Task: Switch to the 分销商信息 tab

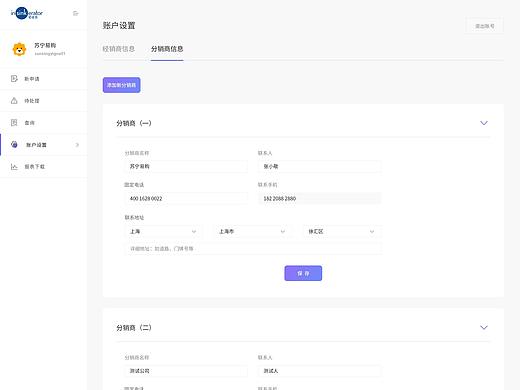Action: coord(167,49)
